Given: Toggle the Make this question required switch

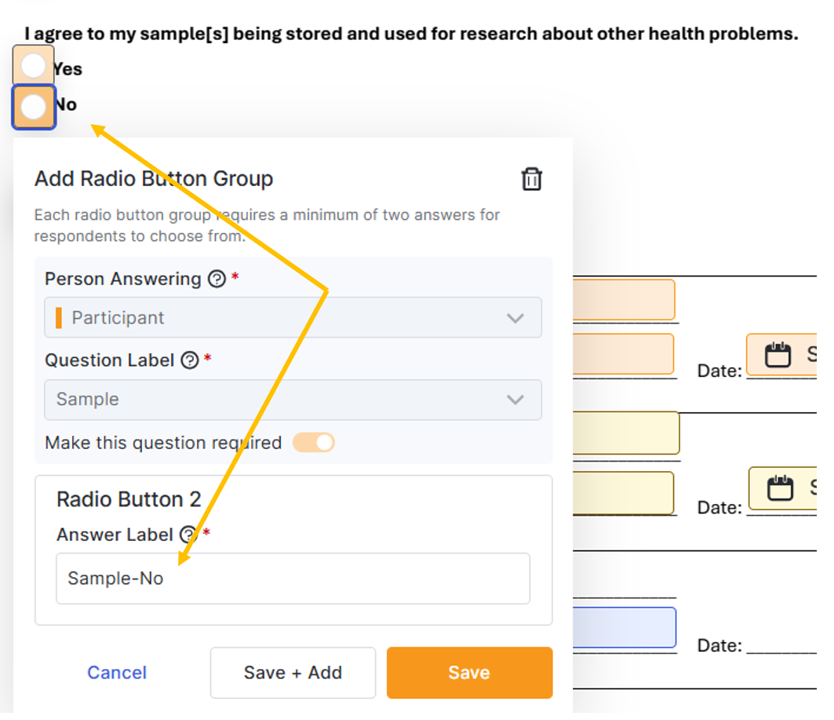Looking at the screenshot, I should (x=314, y=442).
